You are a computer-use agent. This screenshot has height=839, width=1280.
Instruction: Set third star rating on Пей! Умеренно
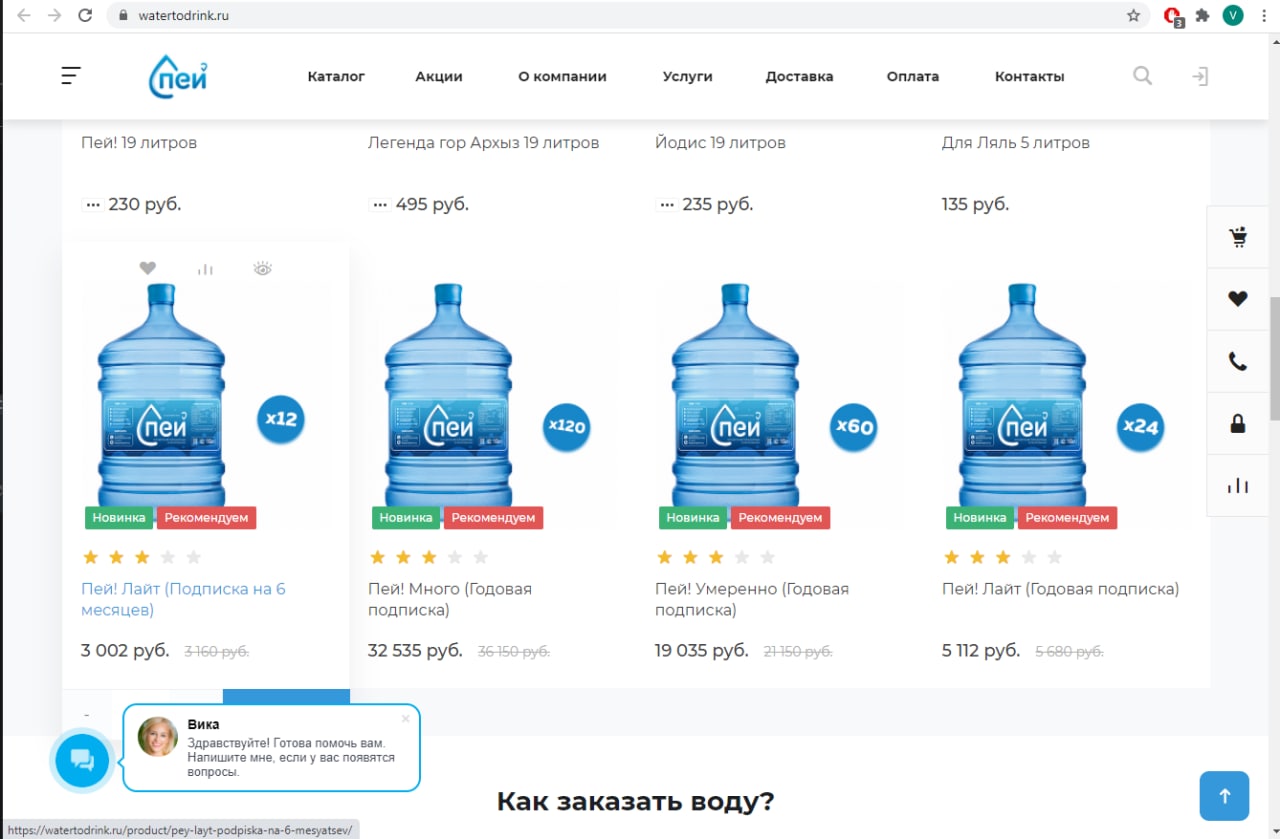pos(716,557)
